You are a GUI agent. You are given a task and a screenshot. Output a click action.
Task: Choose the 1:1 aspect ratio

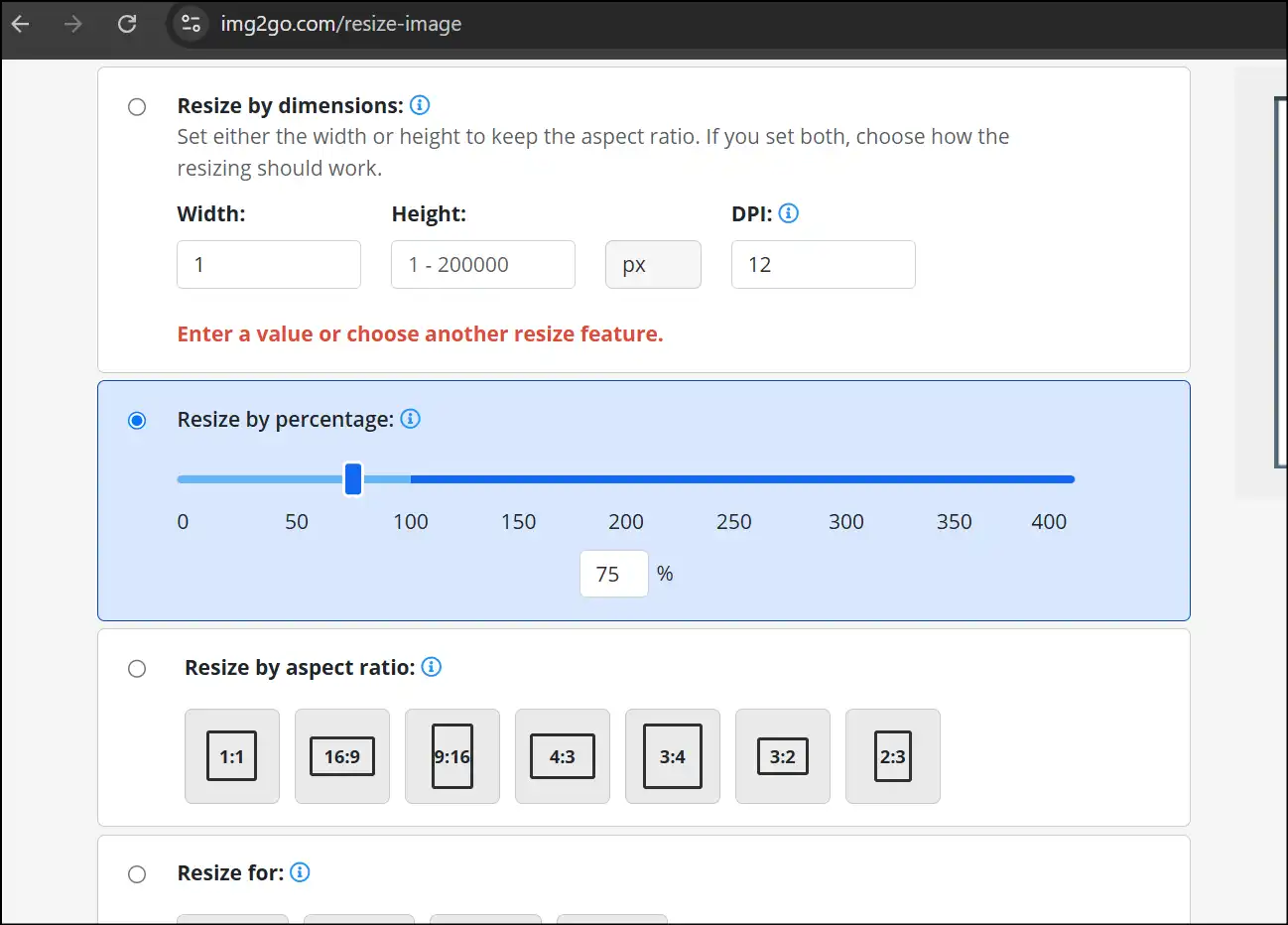click(232, 756)
